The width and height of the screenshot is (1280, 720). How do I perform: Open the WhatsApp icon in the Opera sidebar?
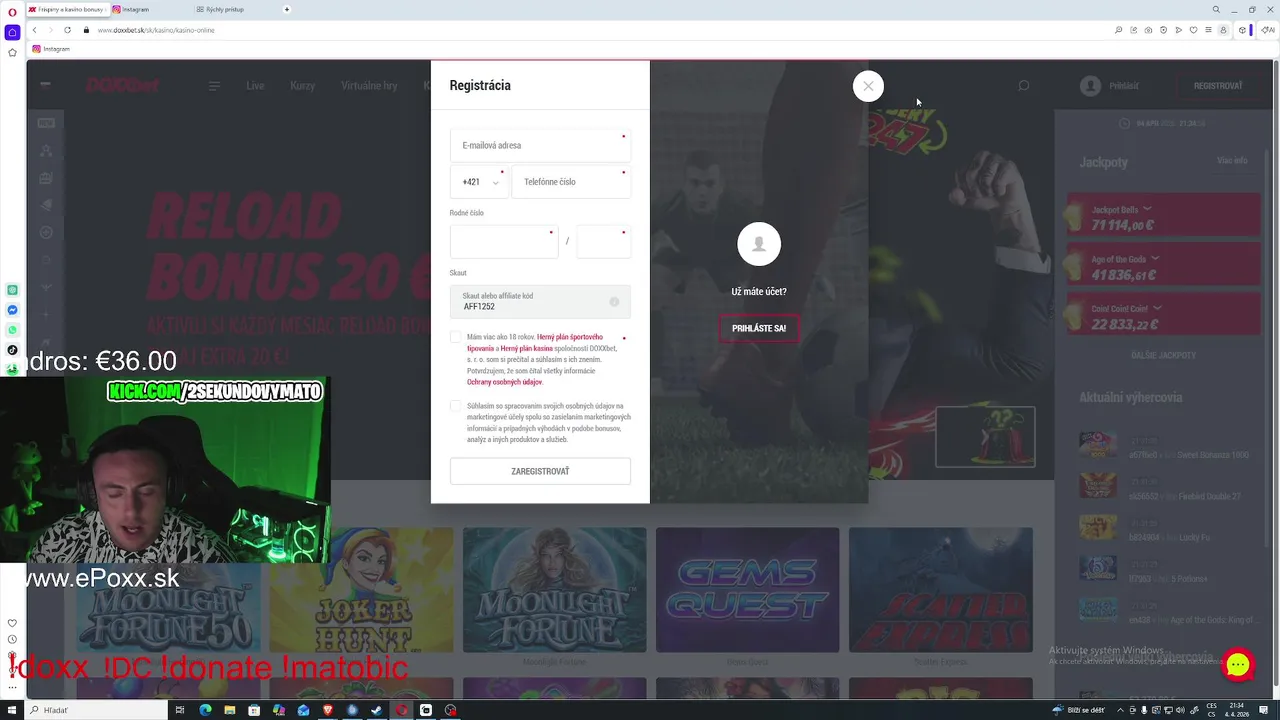click(x=12, y=330)
